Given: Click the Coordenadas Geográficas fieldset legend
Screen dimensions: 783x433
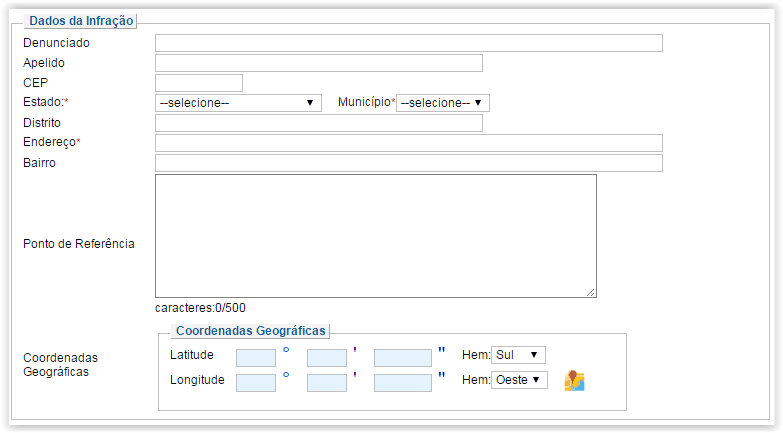Looking at the screenshot, I should (251, 331).
